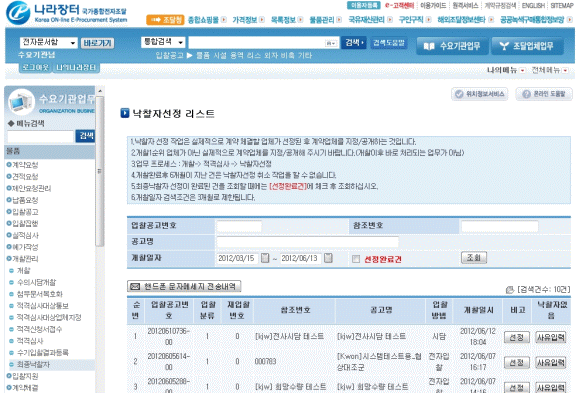Viewport: 580px width, 393px height.
Task: Click the 이용자등록 link
Action: [x=364, y=5]
